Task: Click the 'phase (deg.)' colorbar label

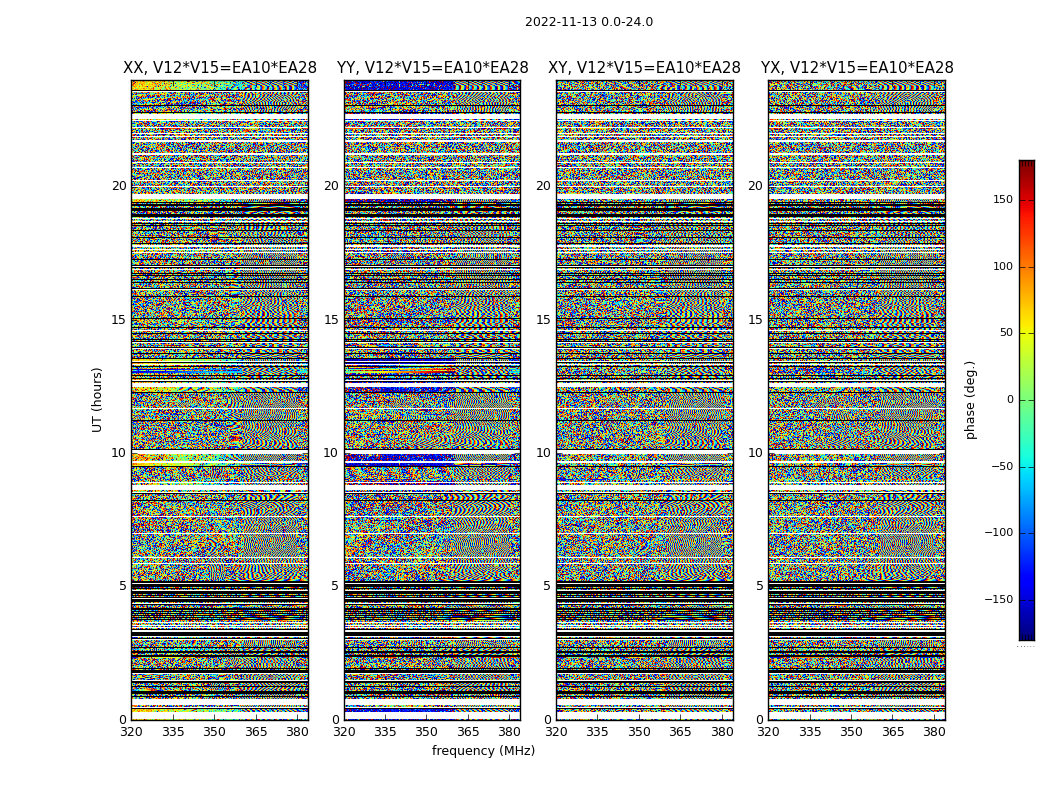Action: 970,400
